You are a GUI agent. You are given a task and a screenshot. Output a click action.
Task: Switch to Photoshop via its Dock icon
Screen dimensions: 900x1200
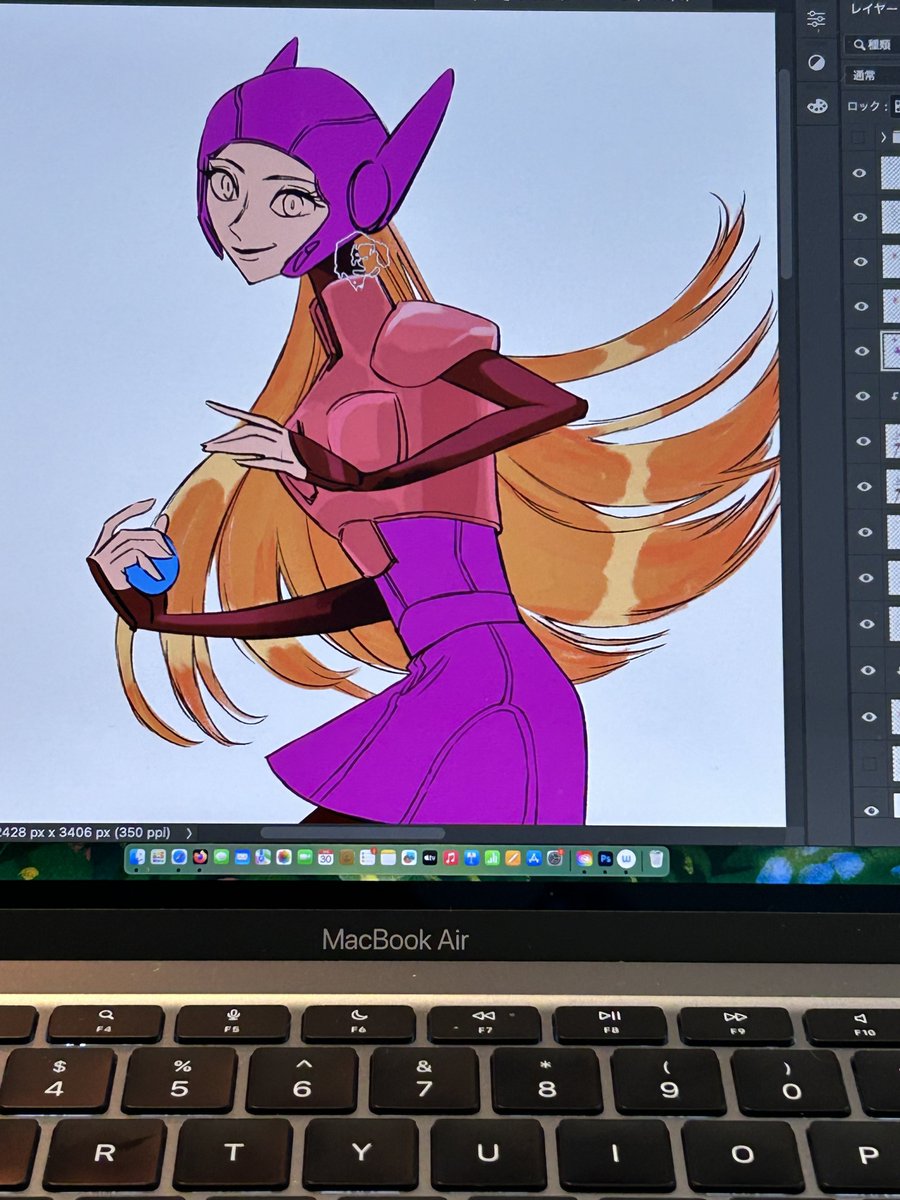605,857
